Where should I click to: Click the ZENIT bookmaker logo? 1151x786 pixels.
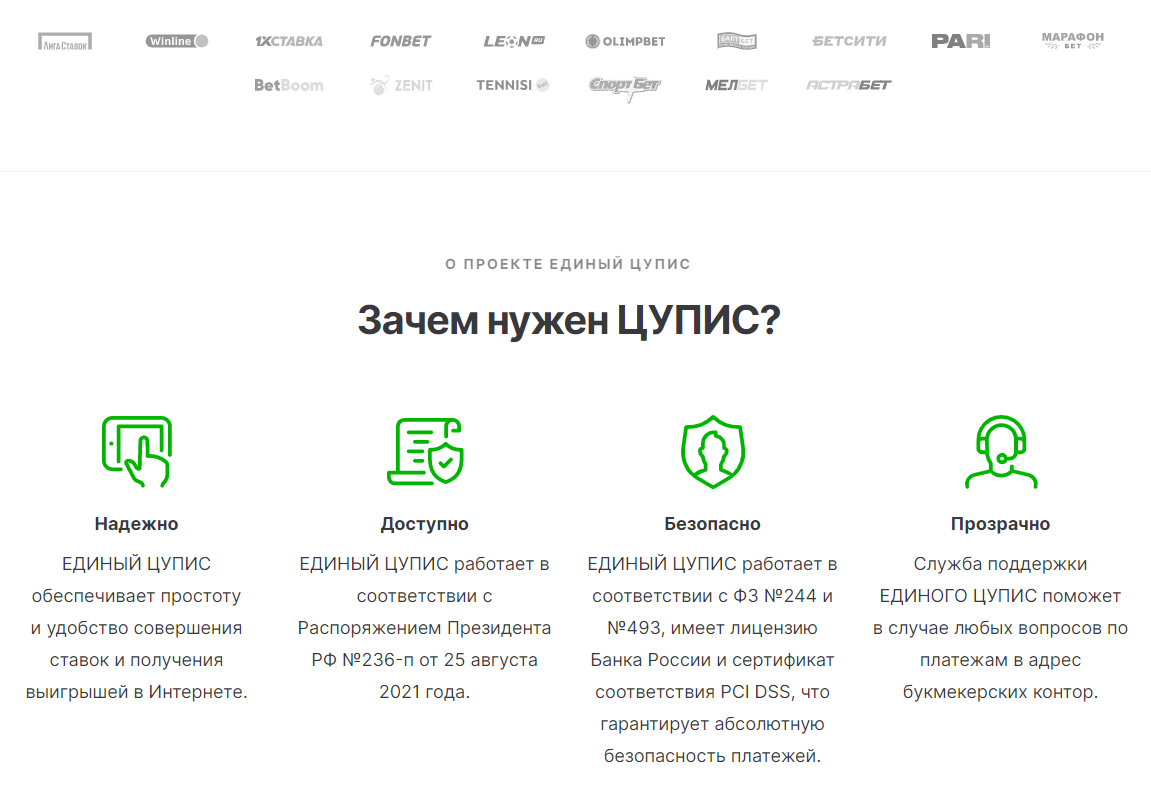(401, 85)
